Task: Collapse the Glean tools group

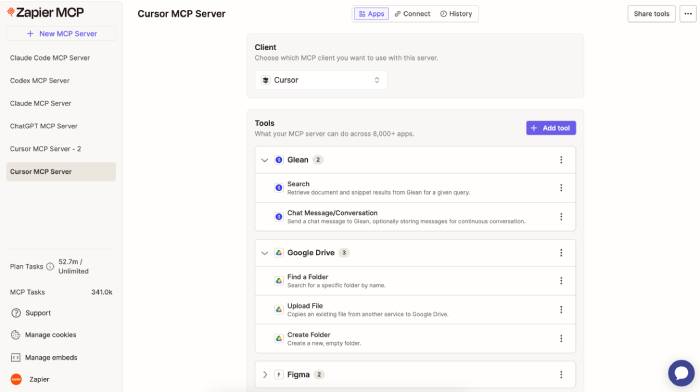Action: 265,160
